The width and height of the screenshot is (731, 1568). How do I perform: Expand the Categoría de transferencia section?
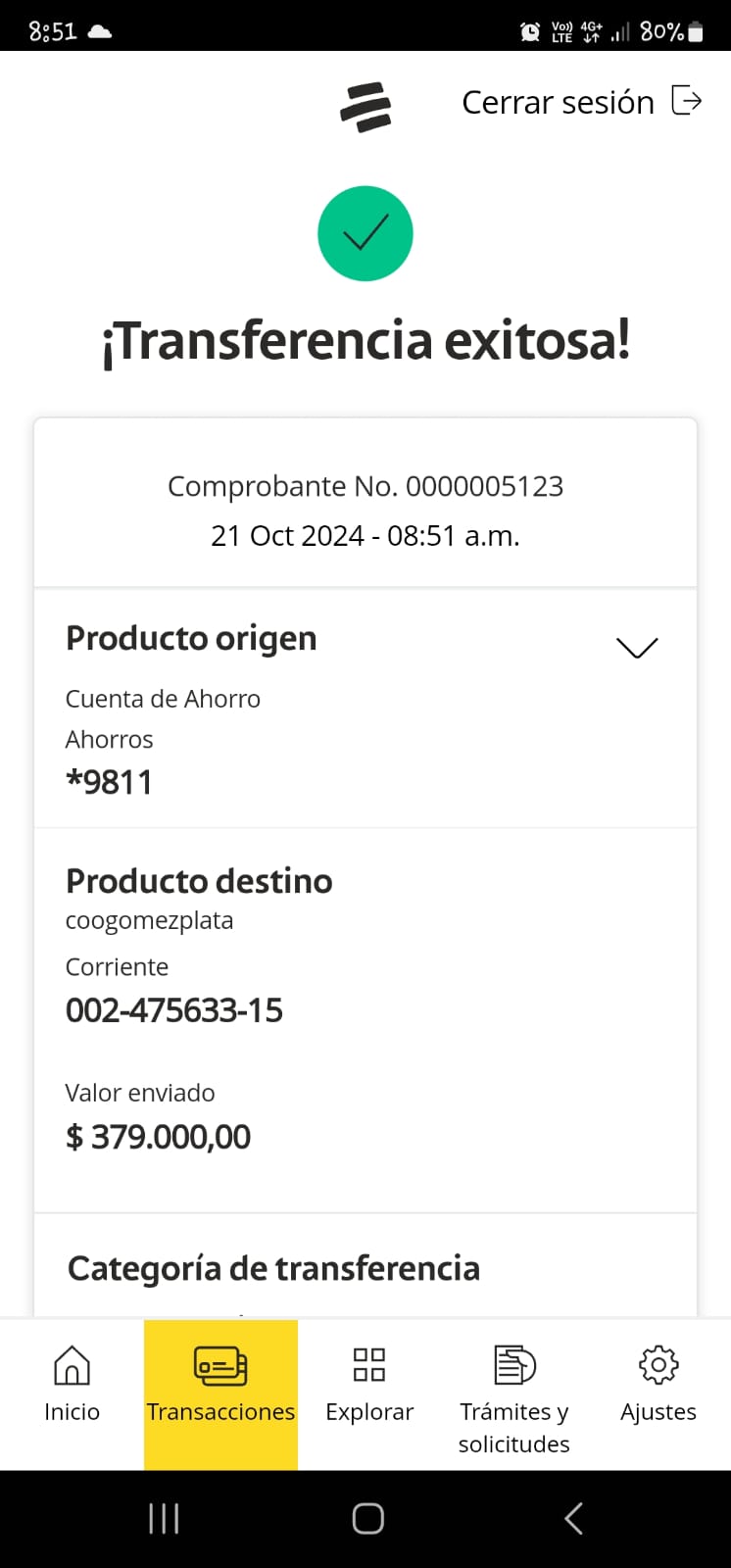click(273, 1268)
